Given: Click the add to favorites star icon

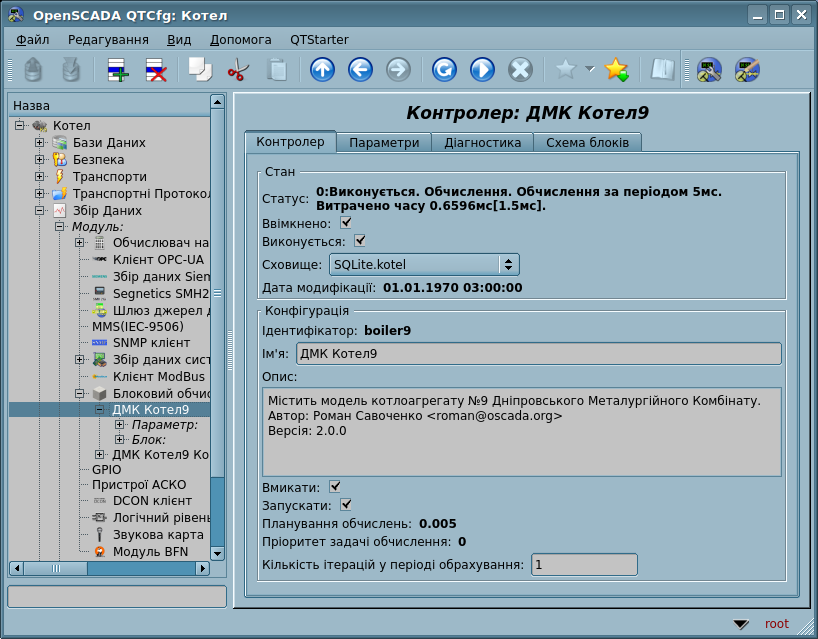Looking at the screenshot, I should pos(617,70).
